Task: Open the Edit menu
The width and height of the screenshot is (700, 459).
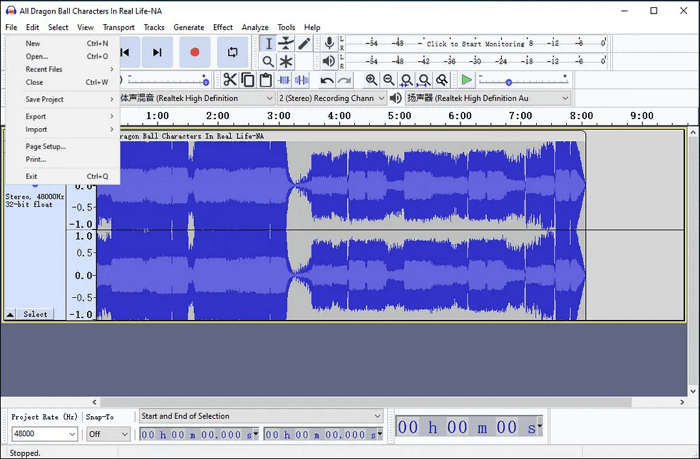Action: [32, 27]
